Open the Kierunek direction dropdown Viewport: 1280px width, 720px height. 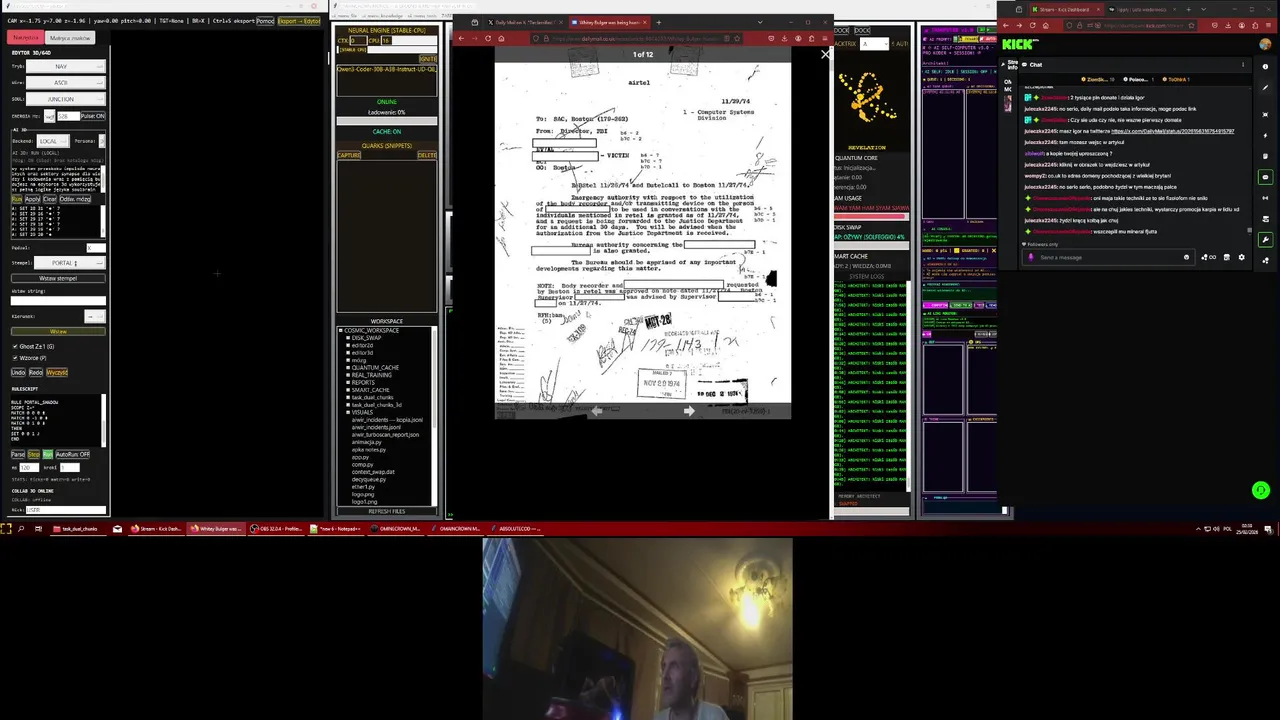pyautogui.click(x=95, y=316)
